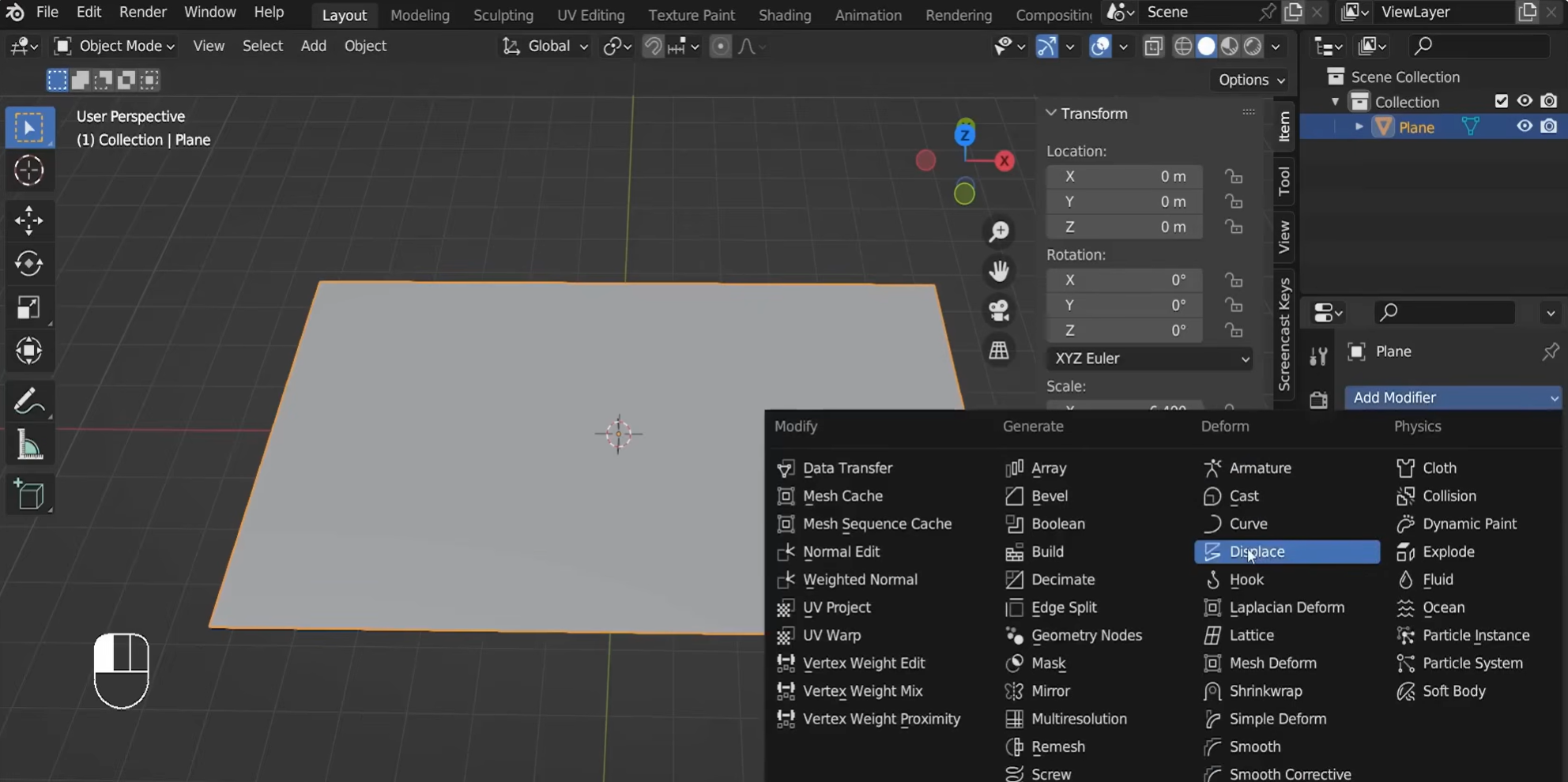The width and height of the screenshot is (1568, 782).
Task: Open the Select menu in viewport header
Action: coord(262,46)
